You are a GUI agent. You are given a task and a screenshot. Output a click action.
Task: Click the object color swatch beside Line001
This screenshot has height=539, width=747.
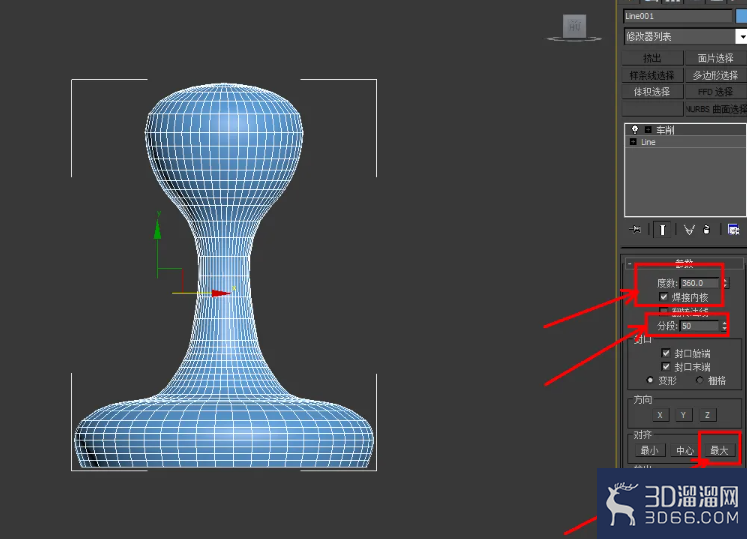(x=742, y=16)
